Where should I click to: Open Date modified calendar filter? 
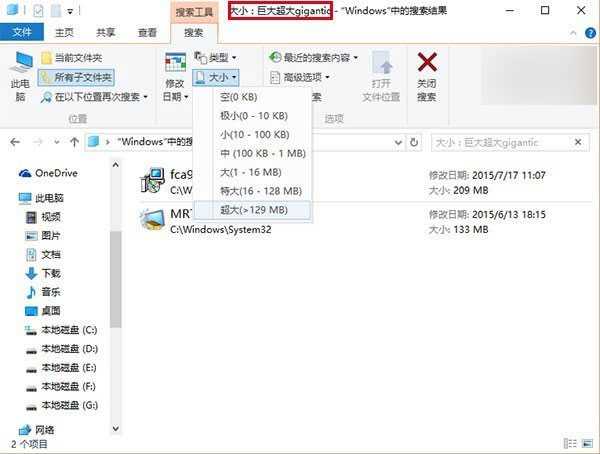click(x=175, y=77)
